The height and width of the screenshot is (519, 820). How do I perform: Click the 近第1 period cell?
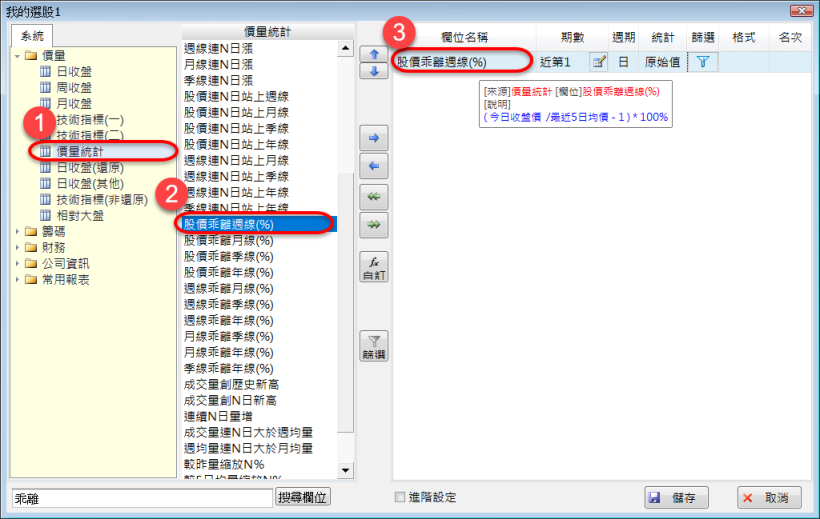point(563,62)
